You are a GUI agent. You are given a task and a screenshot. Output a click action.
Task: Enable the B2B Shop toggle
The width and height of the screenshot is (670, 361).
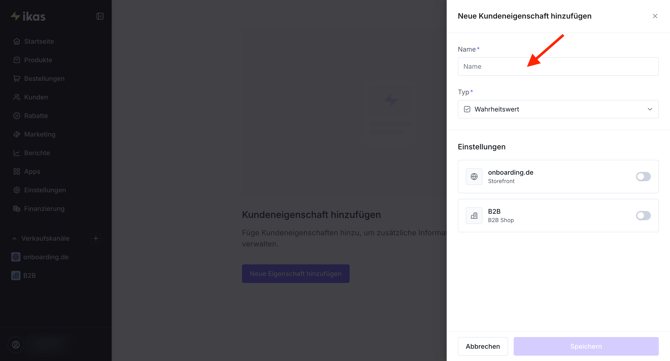(x=643, y=216)
